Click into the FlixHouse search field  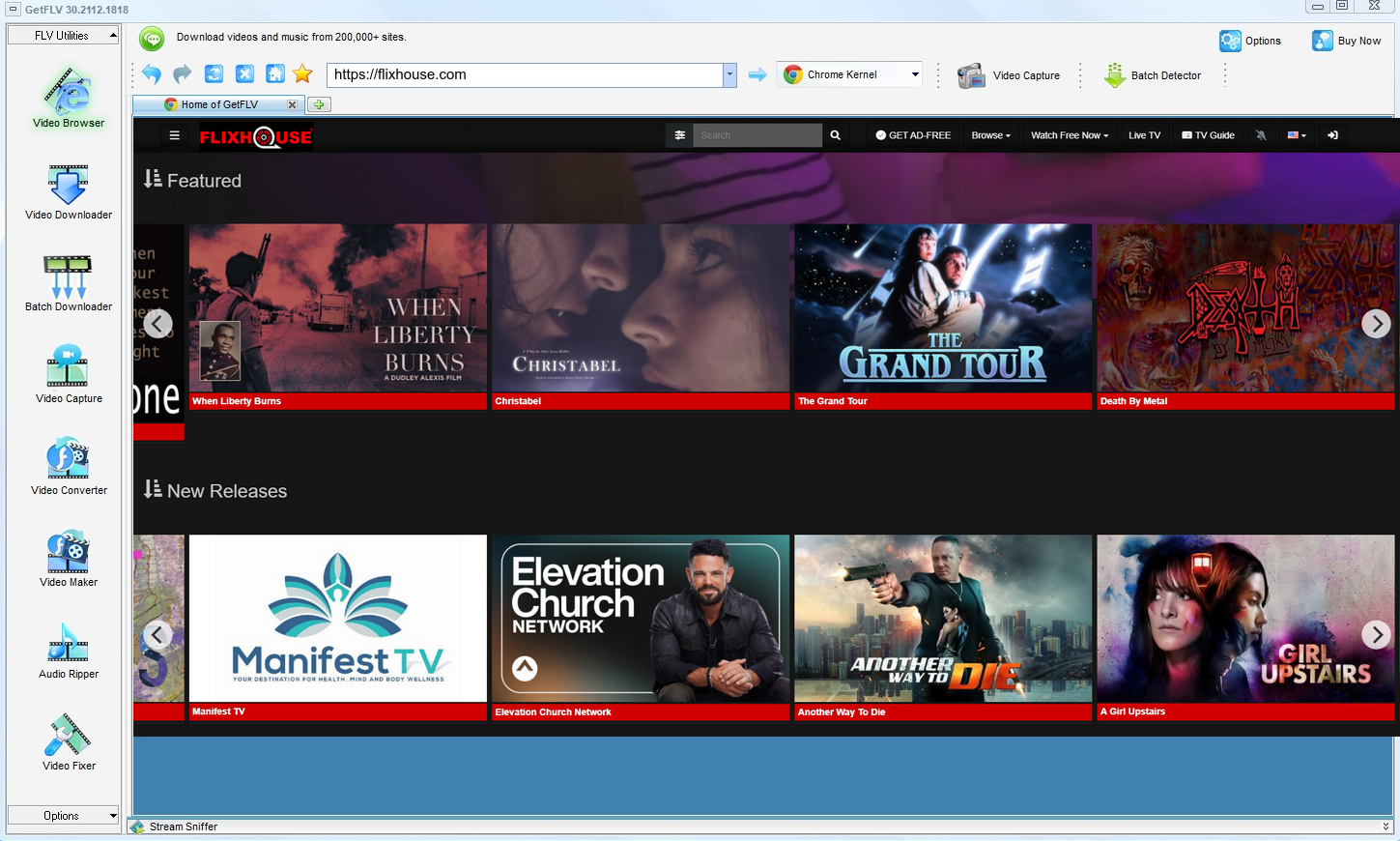click(x=757, y=135)
